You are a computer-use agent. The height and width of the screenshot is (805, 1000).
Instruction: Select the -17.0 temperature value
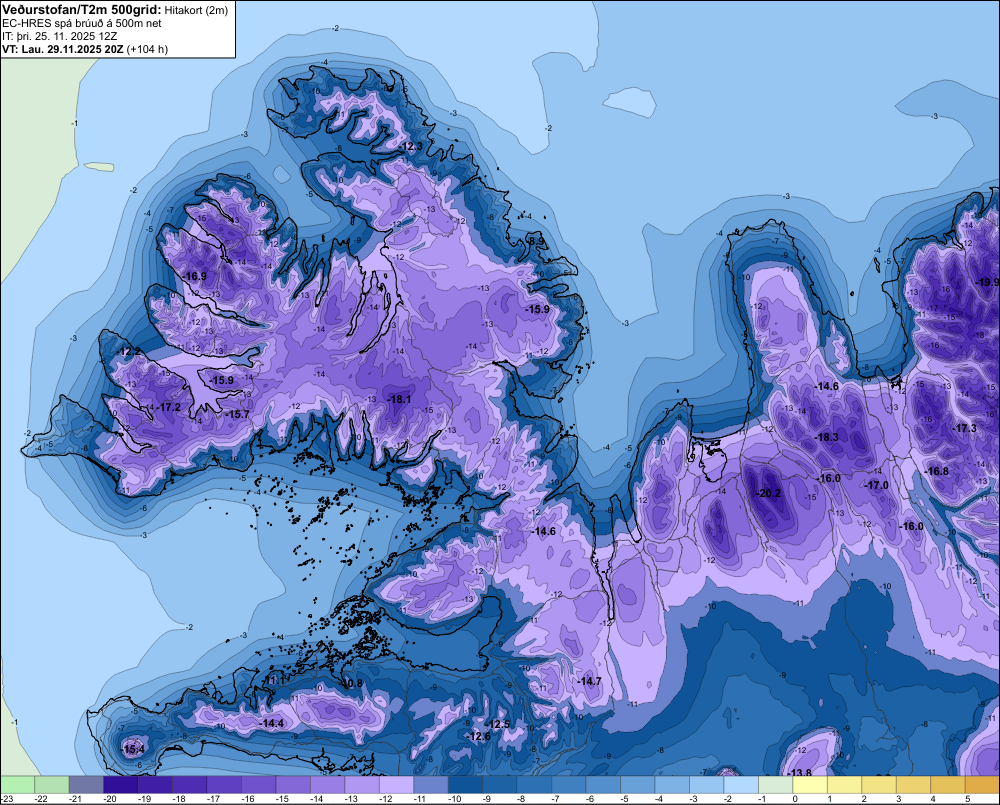coord(877,485)
